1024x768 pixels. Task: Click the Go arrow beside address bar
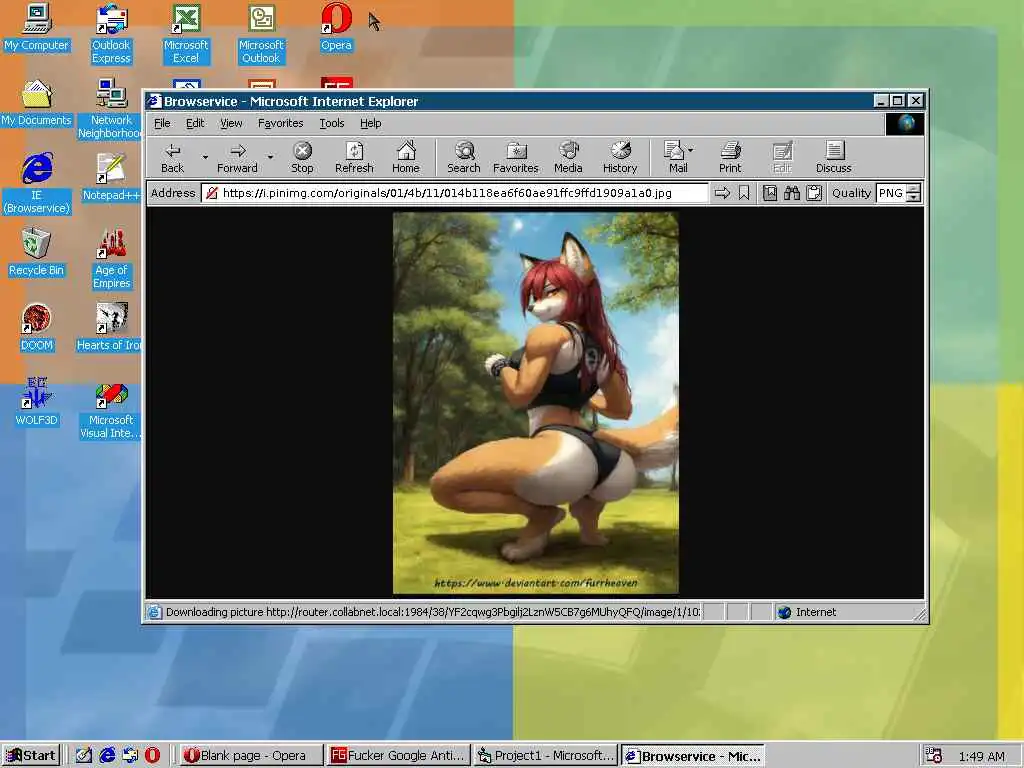click(x=722, y=193)
